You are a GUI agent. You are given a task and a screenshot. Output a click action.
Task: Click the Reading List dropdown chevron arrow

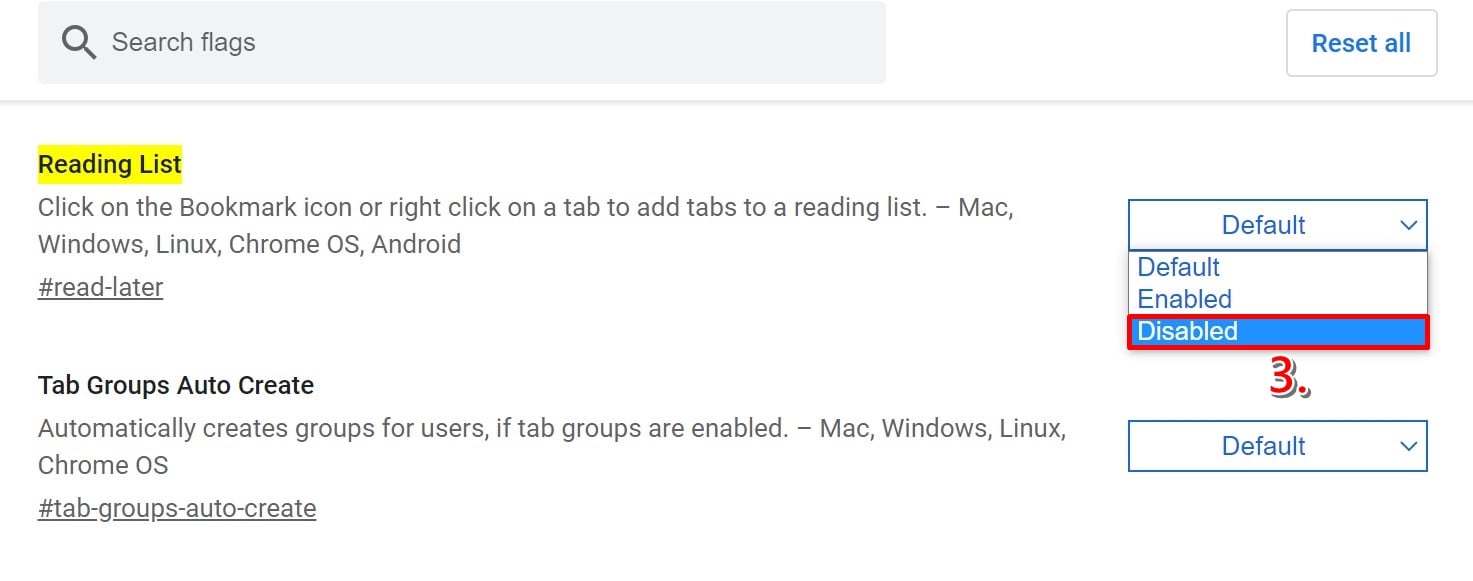coord(1408,225)
